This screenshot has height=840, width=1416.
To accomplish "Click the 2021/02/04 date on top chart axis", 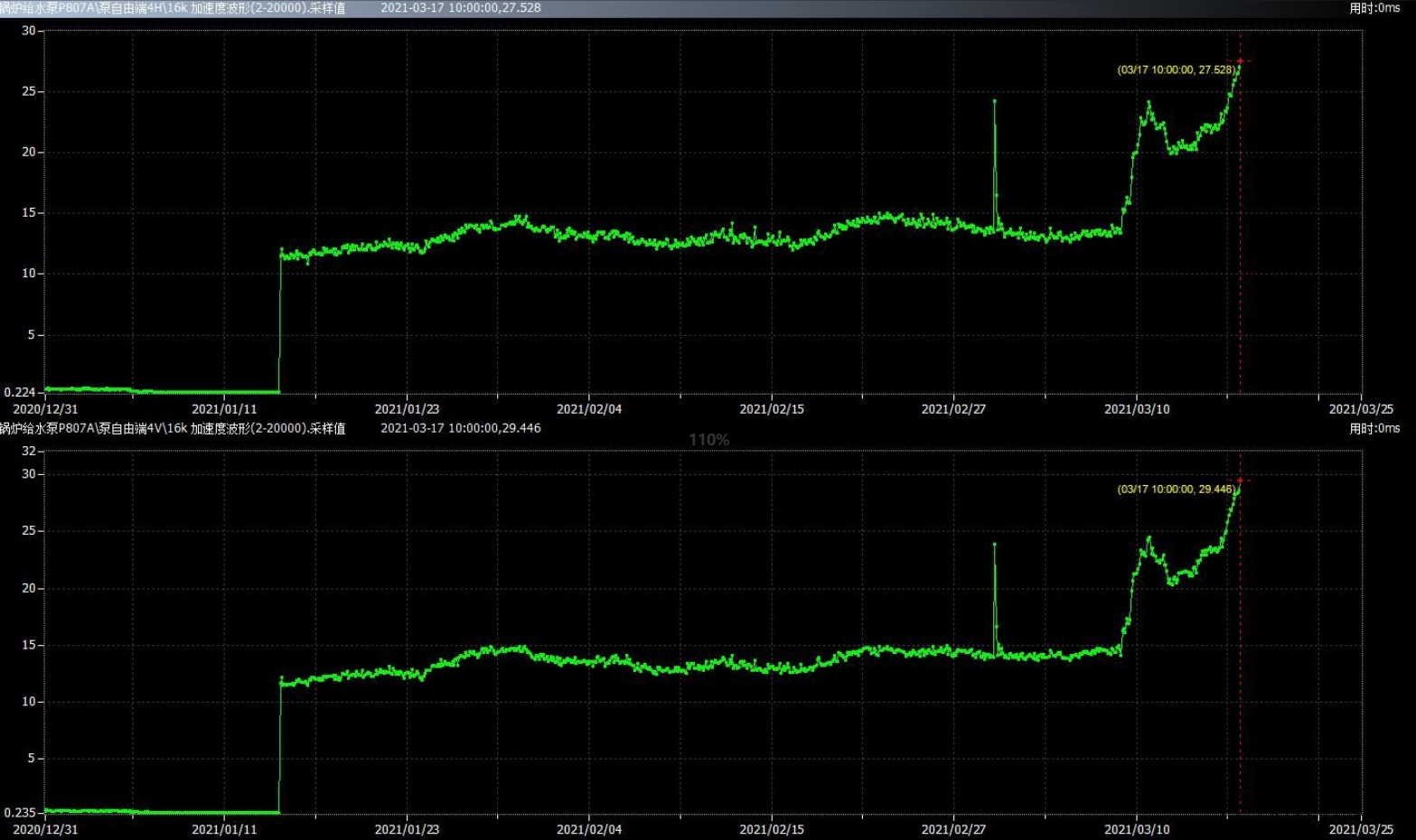I will [589, 409].
